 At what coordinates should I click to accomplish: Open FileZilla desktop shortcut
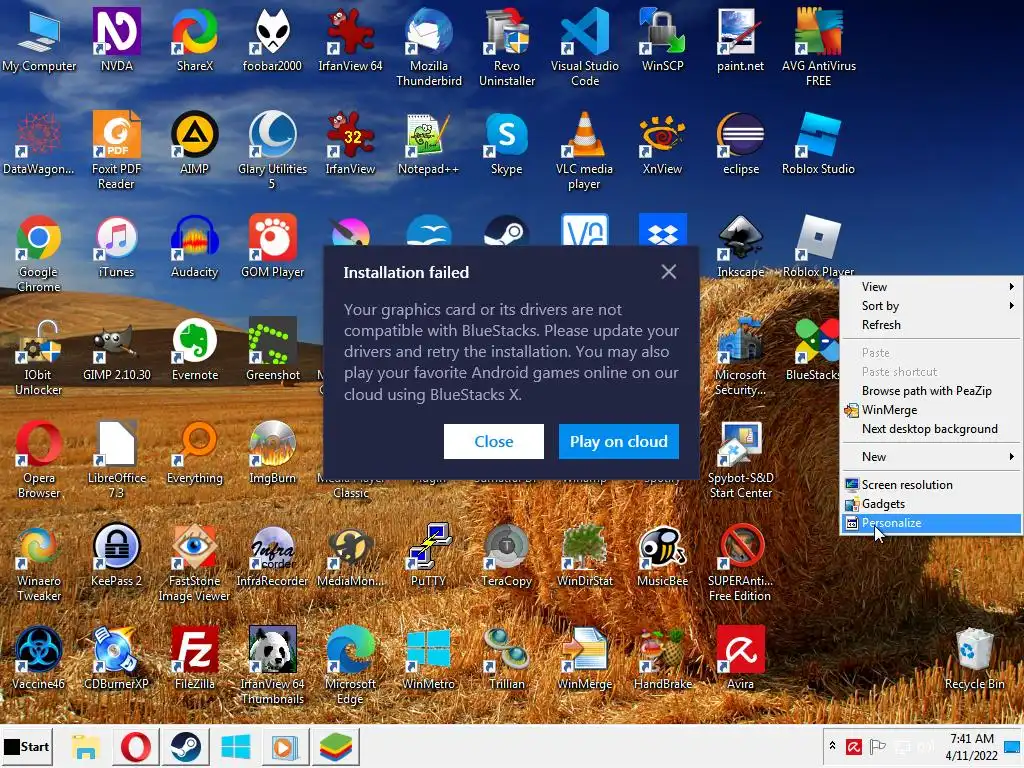(195, 658)
